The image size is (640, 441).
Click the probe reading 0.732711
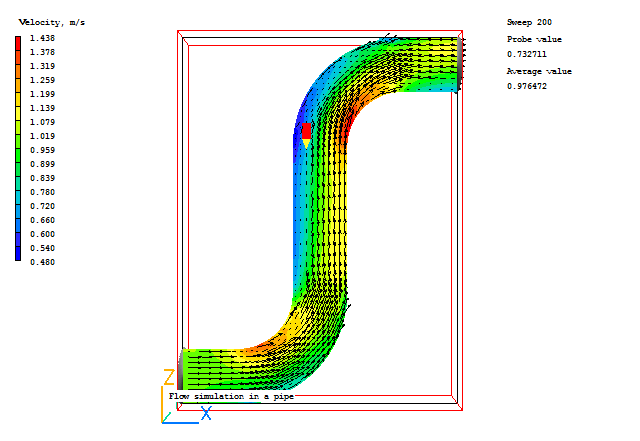coord(527,53)
